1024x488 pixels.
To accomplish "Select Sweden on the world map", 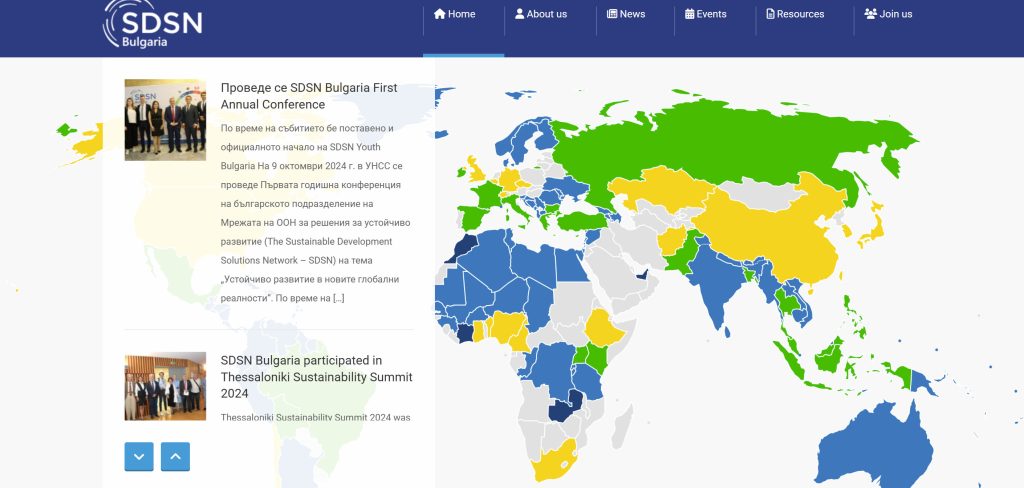I will pyautogui.click(x=520, y=144).
